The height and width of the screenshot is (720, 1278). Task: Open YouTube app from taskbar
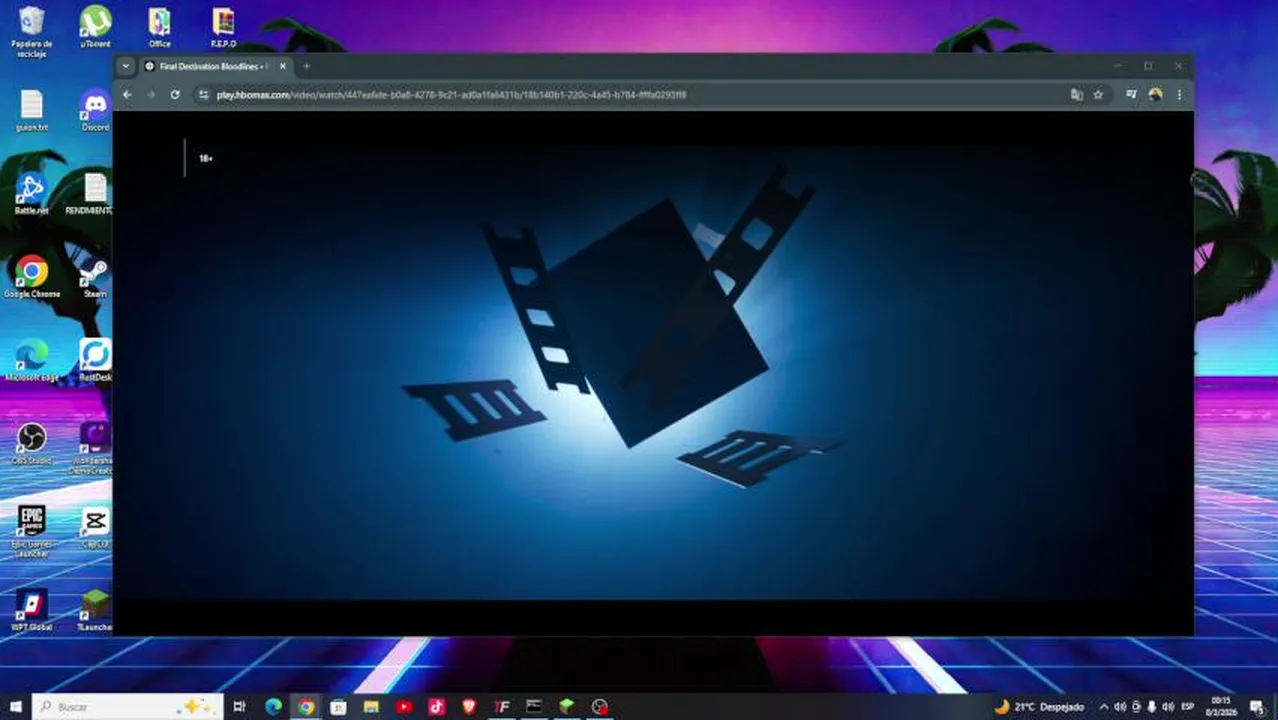click(x=403, y=706)
